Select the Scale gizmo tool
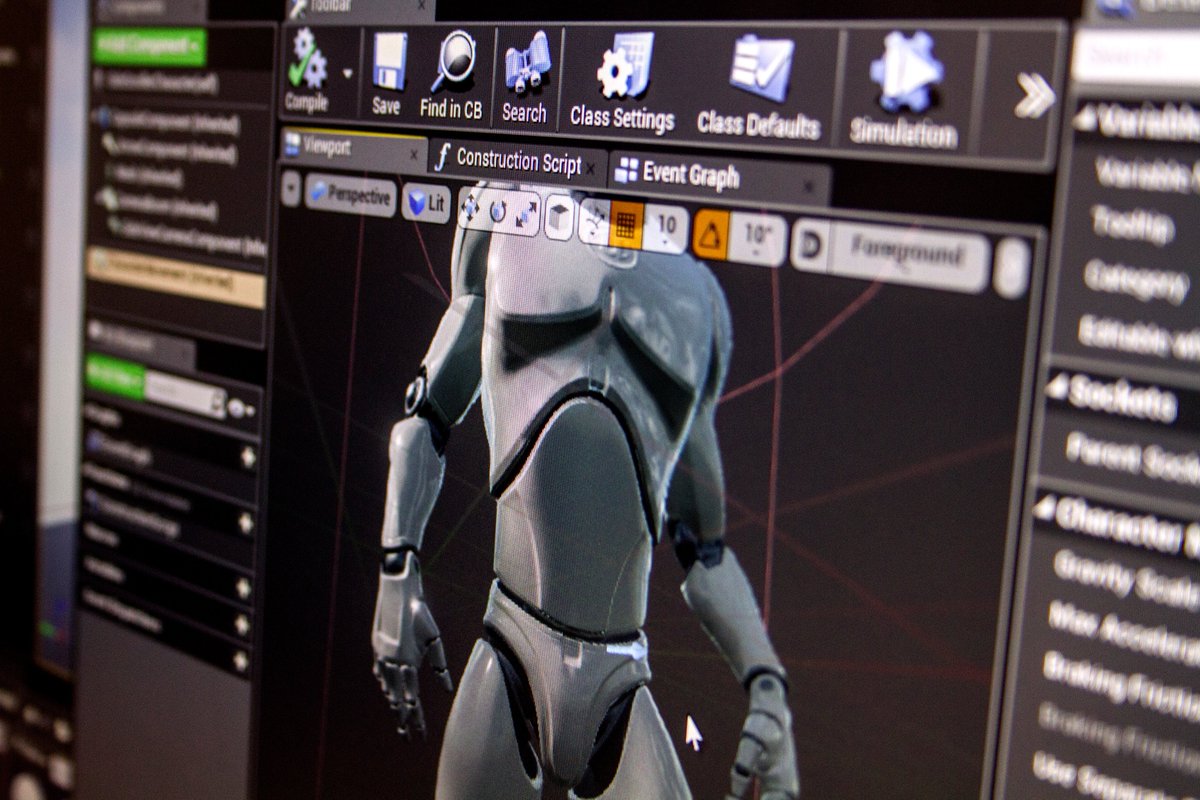The height and width of the screenshot is (800, 1200). pos(527,215)
